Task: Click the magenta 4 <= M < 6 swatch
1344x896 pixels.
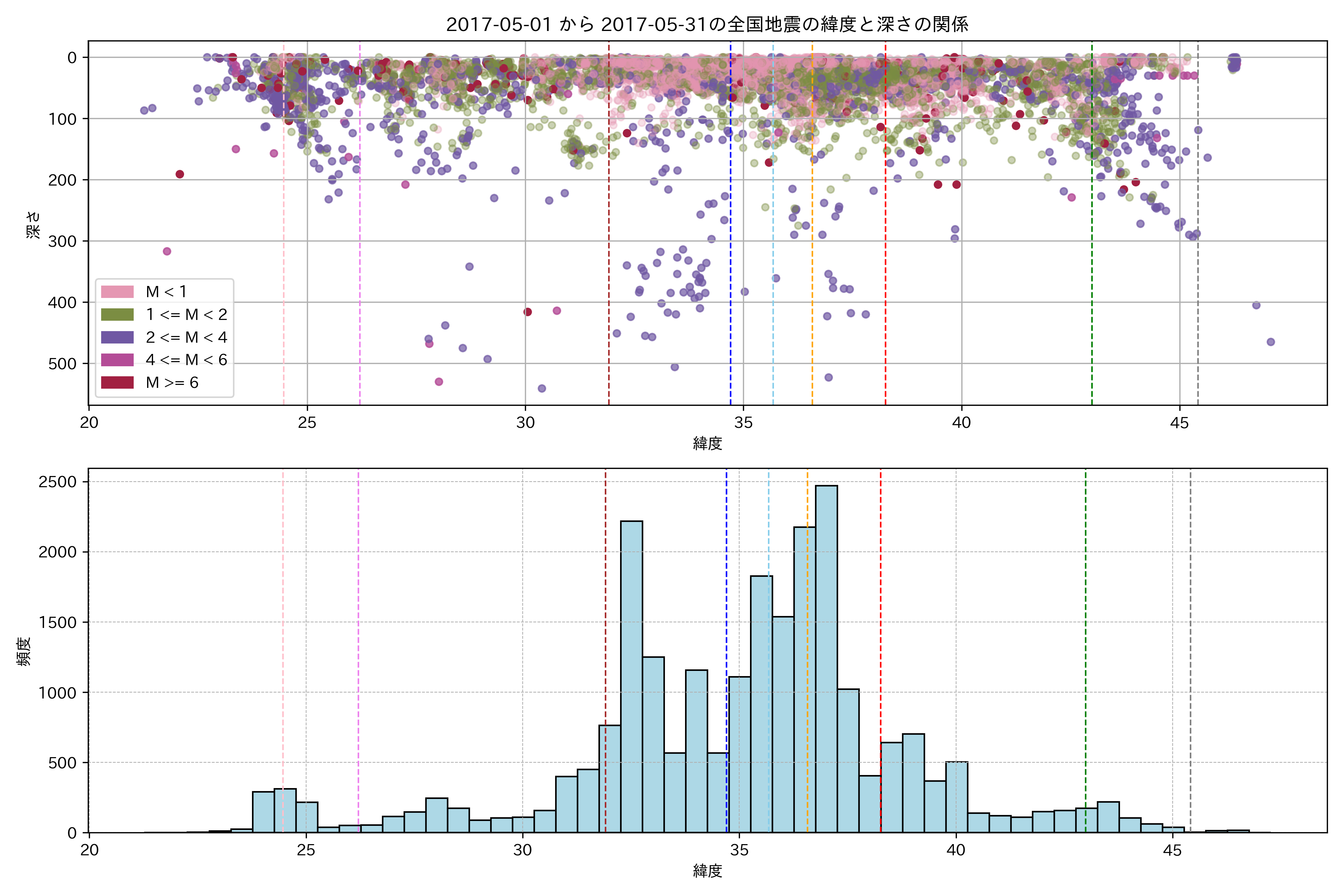Action: click(117, 360)
